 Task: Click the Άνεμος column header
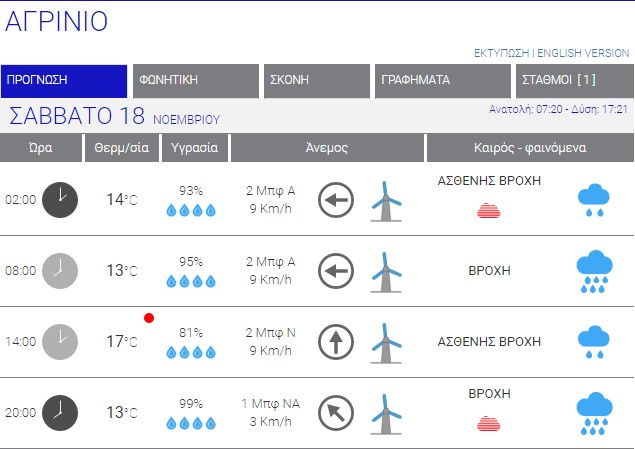[x=327, y=148]
